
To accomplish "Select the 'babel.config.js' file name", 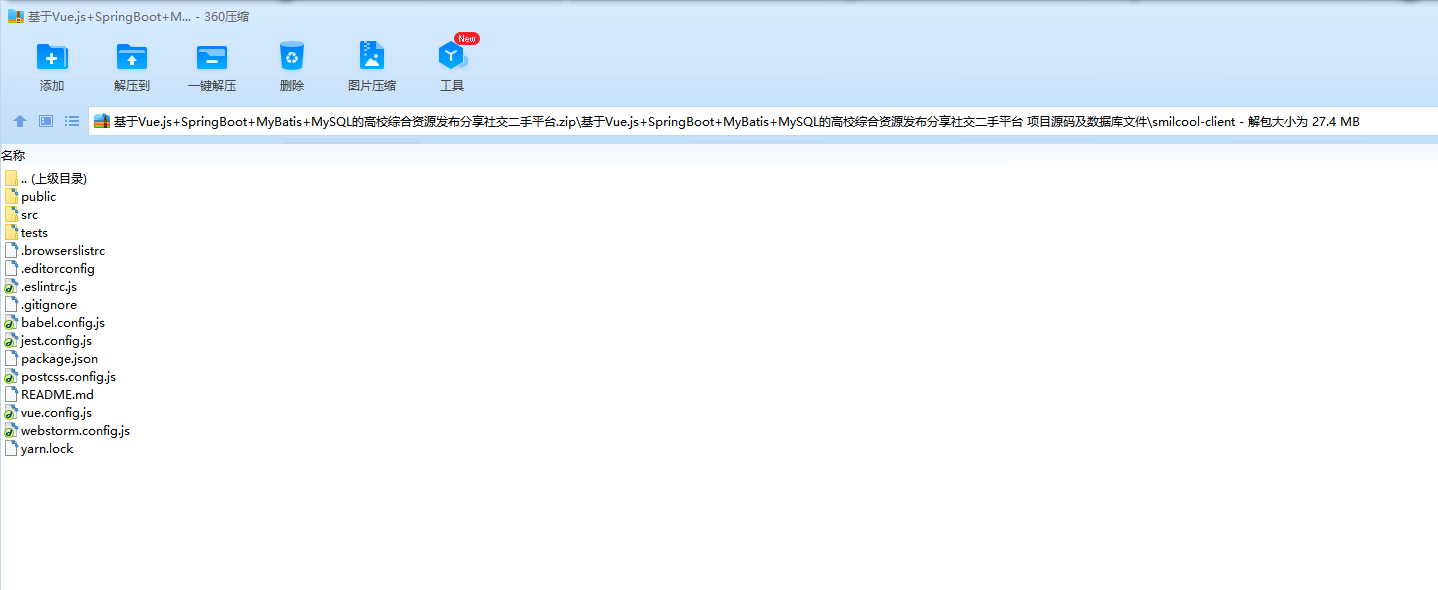I will (x=63, y=323).
